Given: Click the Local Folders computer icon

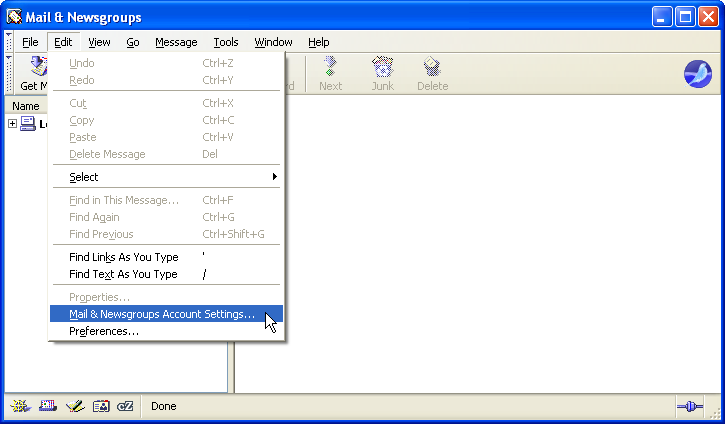Looking at the screenshot, I should 28,123.
